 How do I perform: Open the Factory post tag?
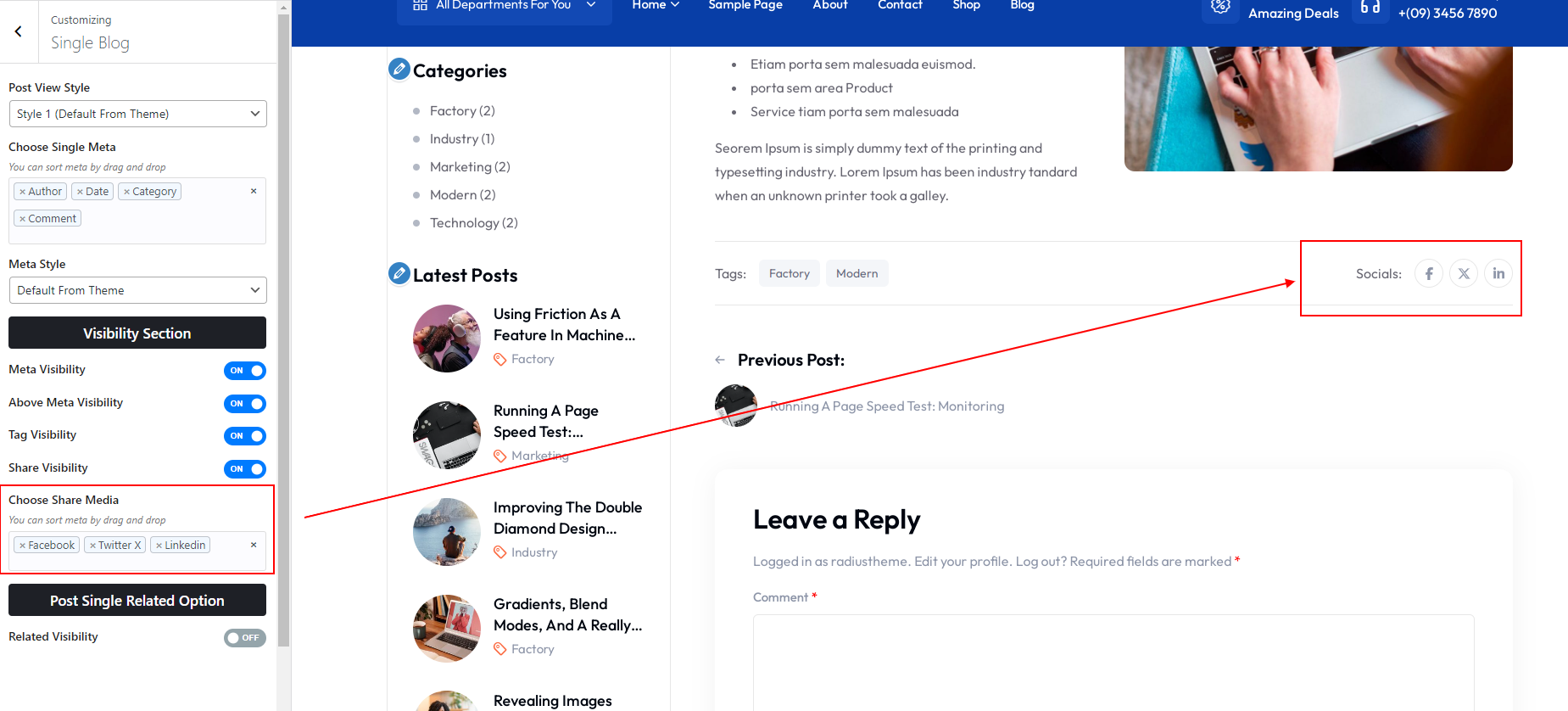(790, 273)
